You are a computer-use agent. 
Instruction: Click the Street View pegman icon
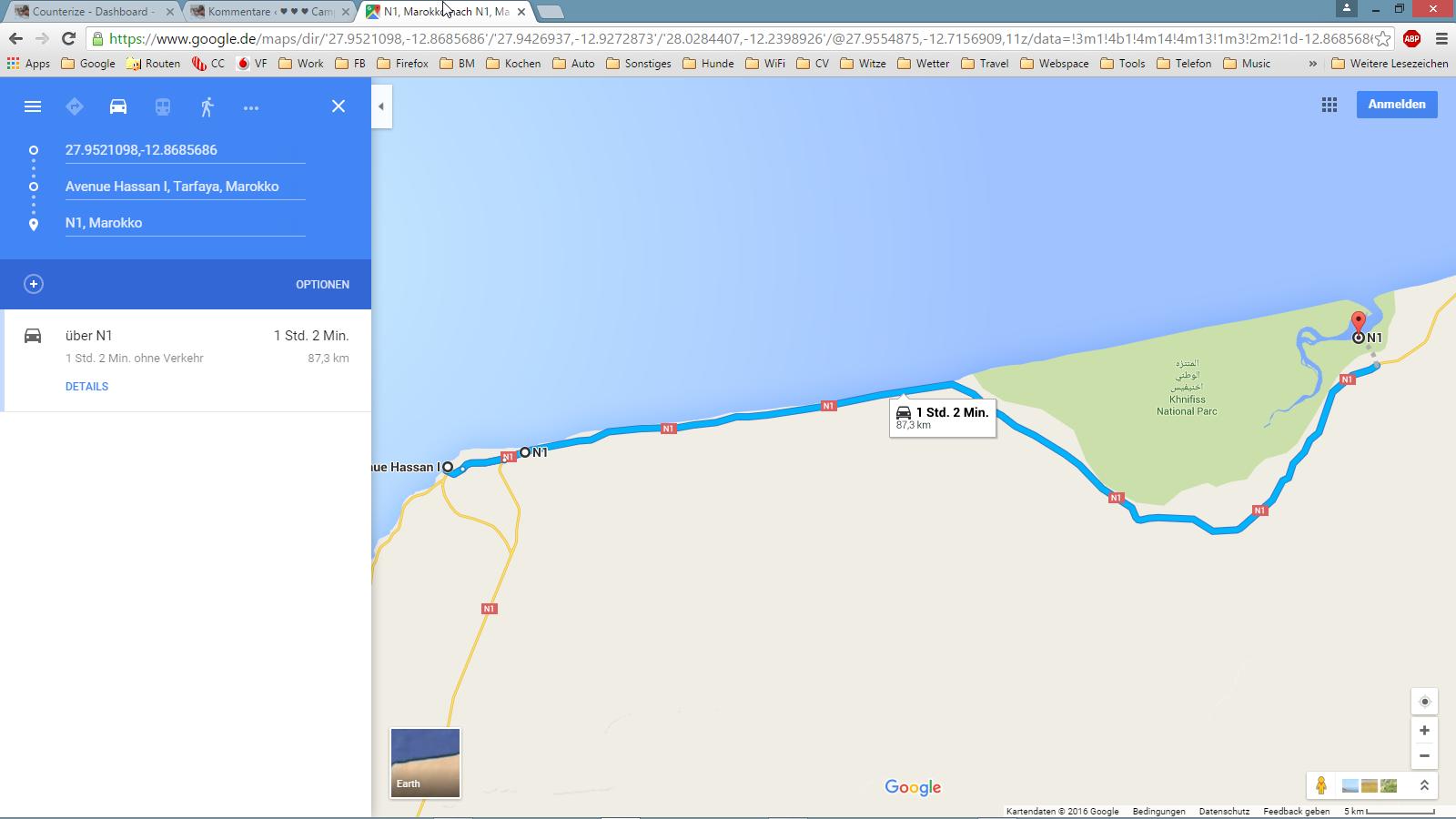pyautogui.click(x=1321, y=785)
